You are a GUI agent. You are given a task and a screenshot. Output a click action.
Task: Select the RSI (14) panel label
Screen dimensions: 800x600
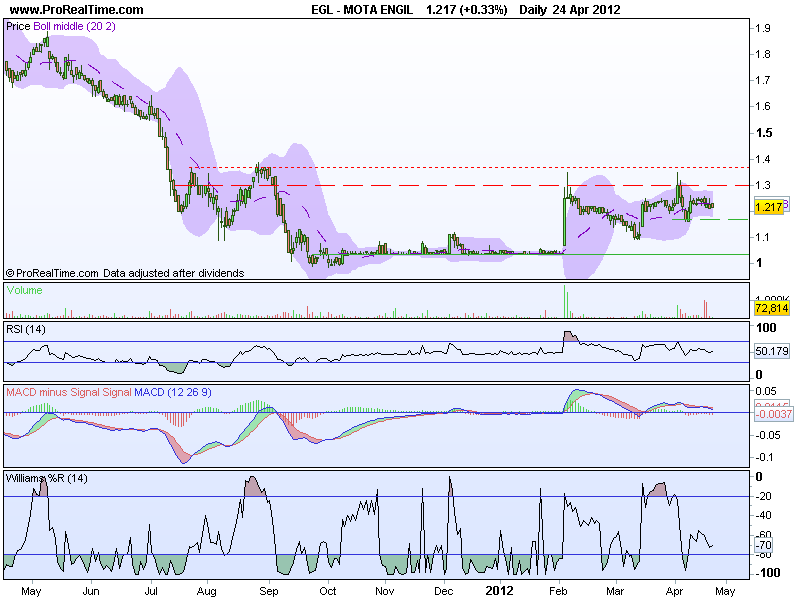26,330
